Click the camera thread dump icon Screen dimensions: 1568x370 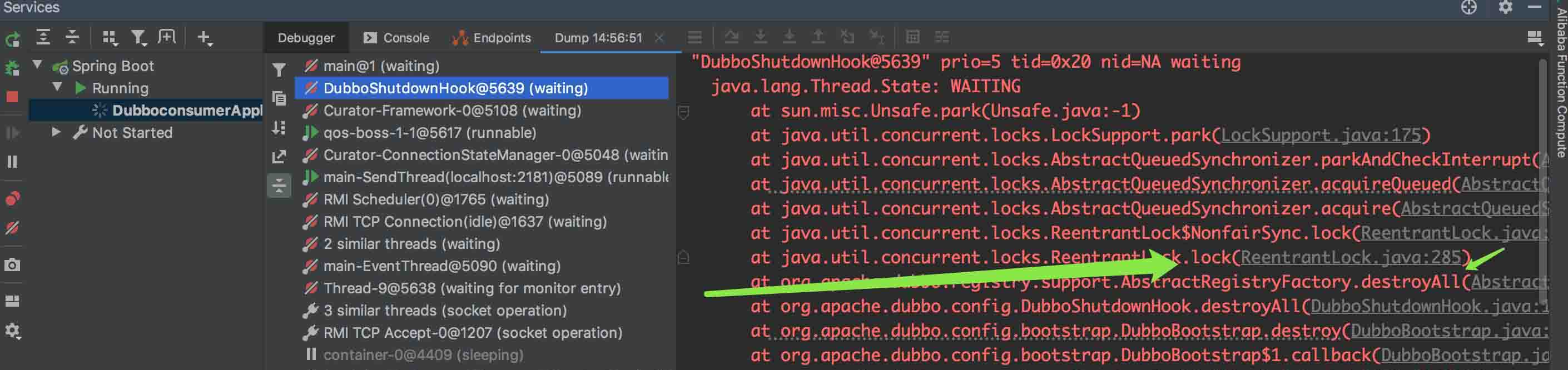click(x=12, y=266)
